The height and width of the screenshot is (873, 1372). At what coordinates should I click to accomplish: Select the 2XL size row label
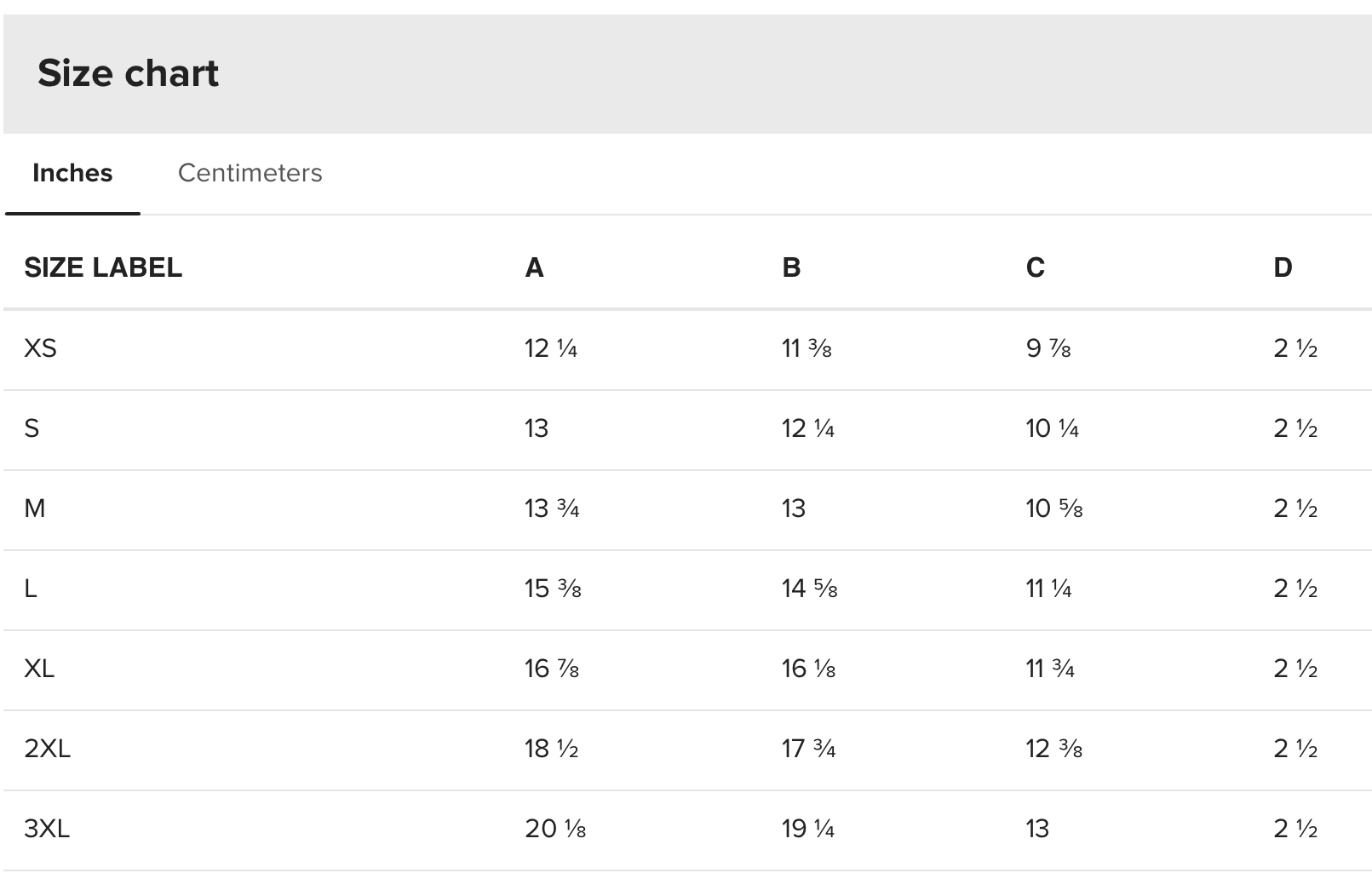[x=47, y=749]
